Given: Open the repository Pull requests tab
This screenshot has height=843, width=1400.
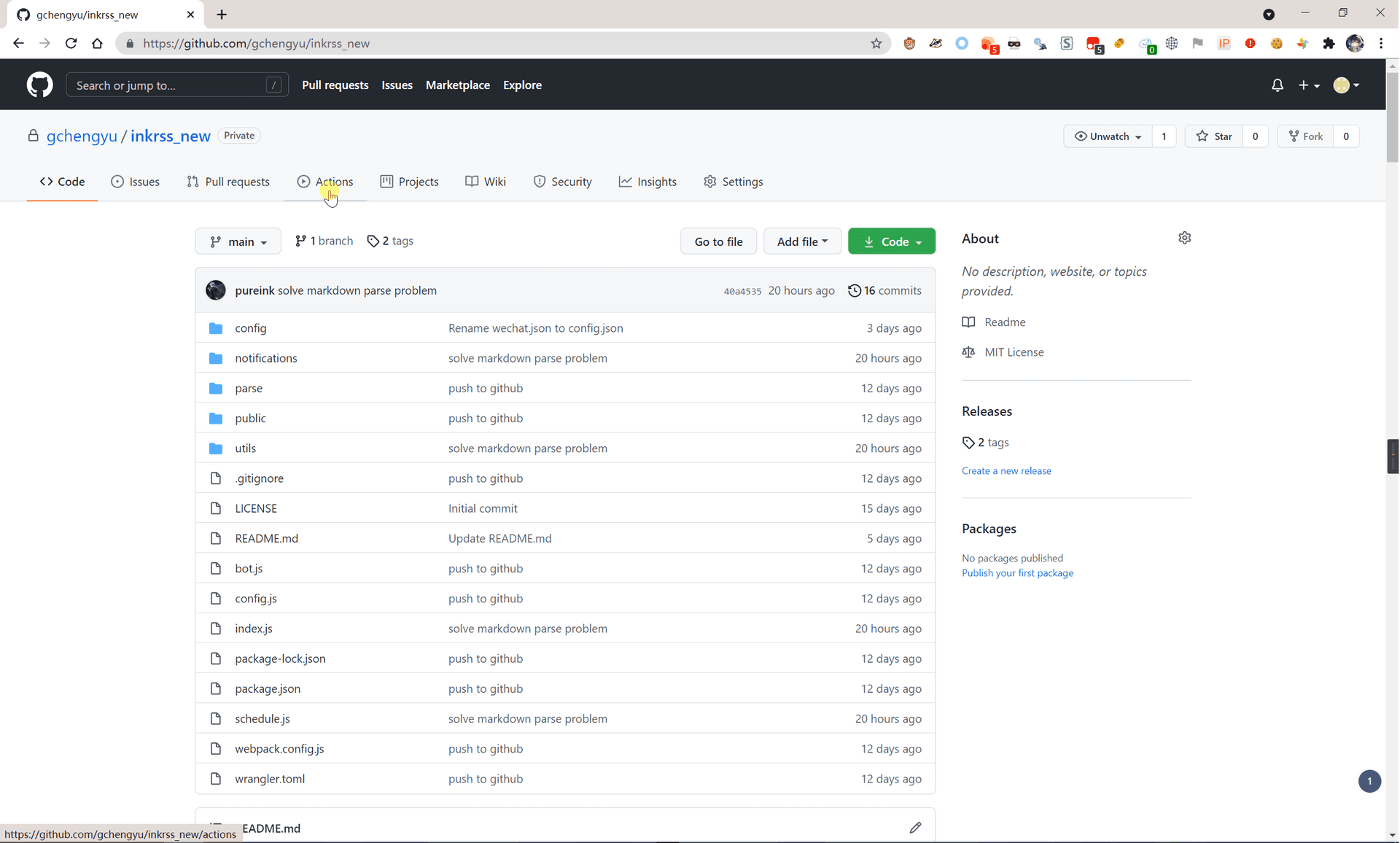Looking at the screenshot, I should pyautogui.click(x=227, y=182).
